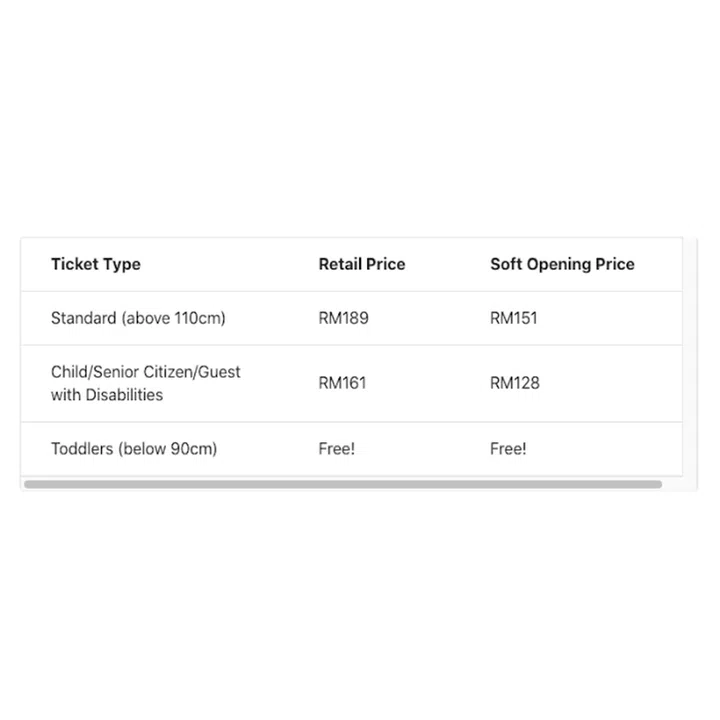Click Free! in the Retail Price column
The height and width of the screenshot is (720, 720).
coord(336,449)
